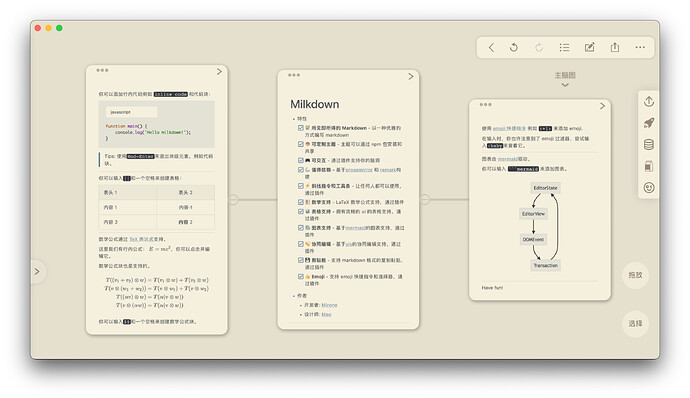Image resolution: width=690 pixels, height=398 pixels.
Task: Open the prosemirror link
Action: click(359, 170)
